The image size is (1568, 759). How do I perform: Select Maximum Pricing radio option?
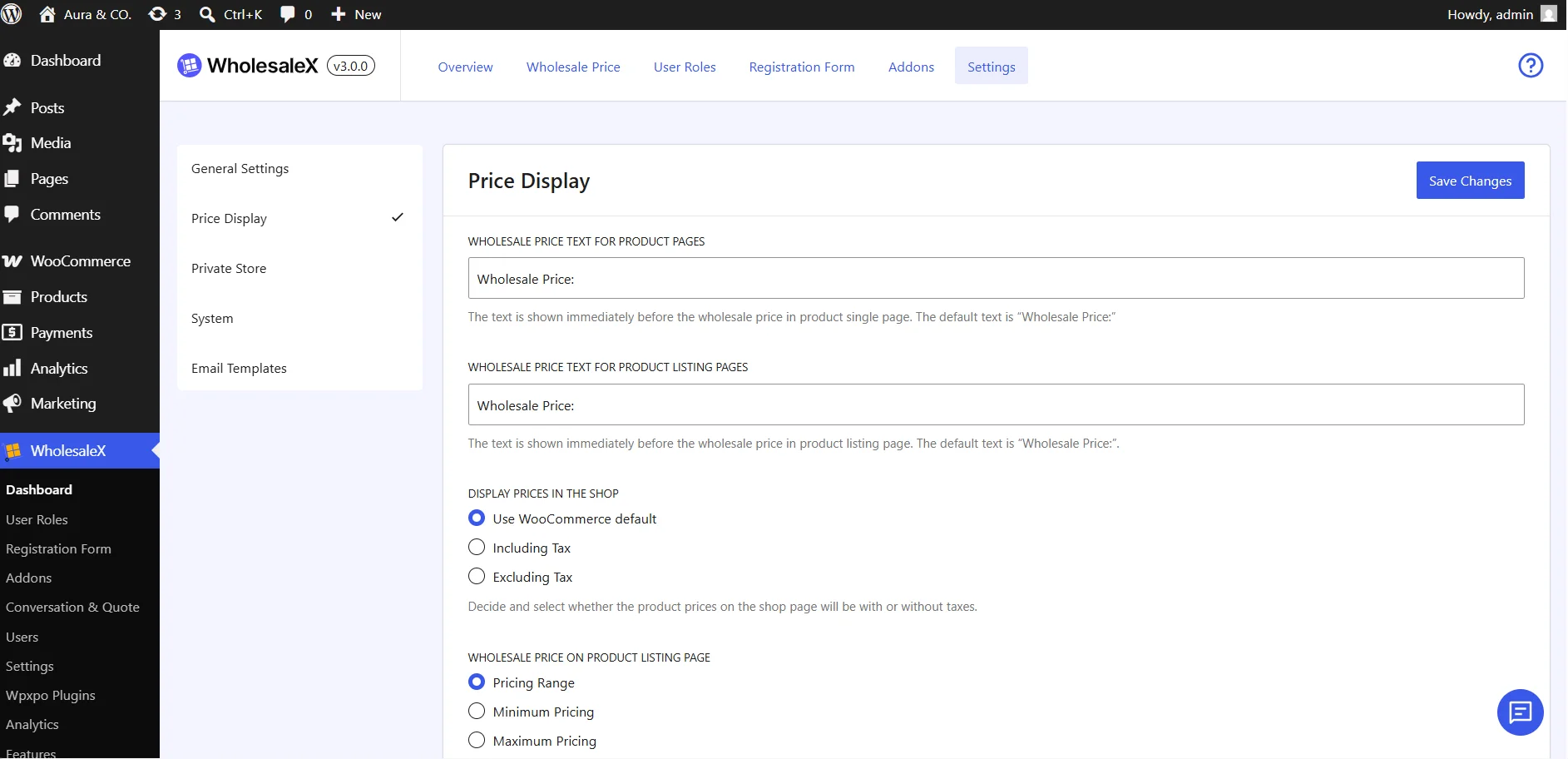477,740
